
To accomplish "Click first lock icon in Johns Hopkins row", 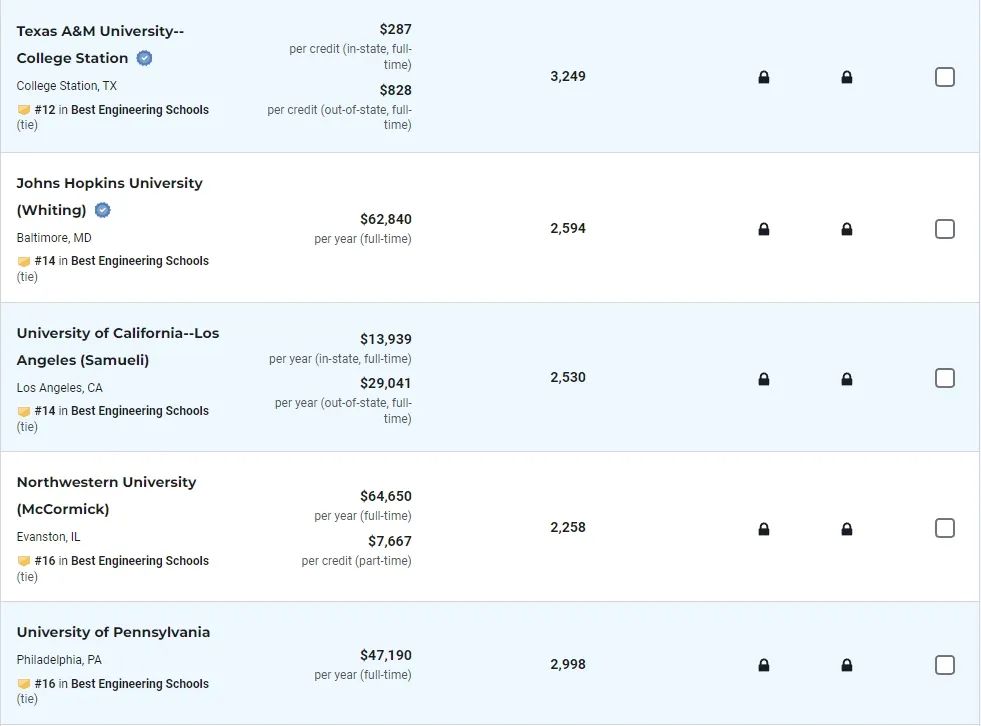I will [x=763, y=229].
